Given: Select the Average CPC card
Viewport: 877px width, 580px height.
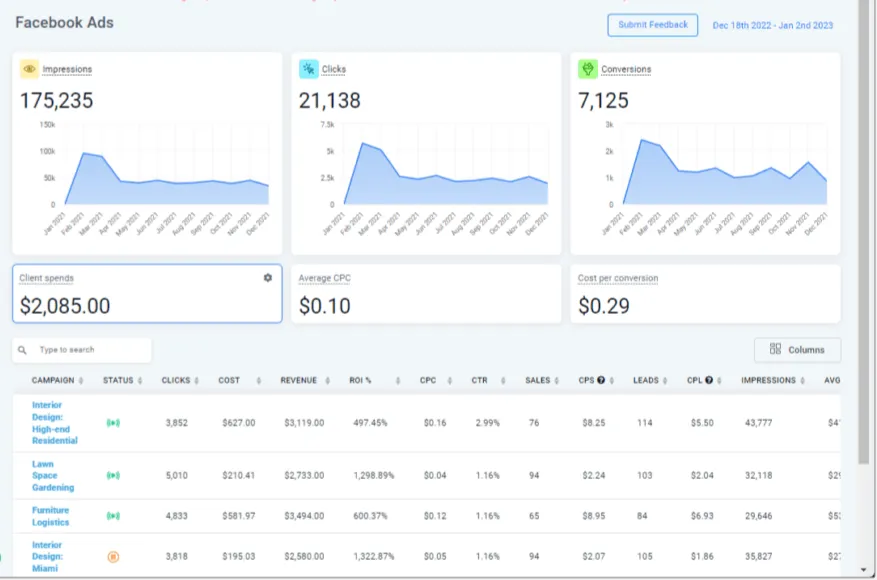Looking at the screenshot, I should pos(426,294).
